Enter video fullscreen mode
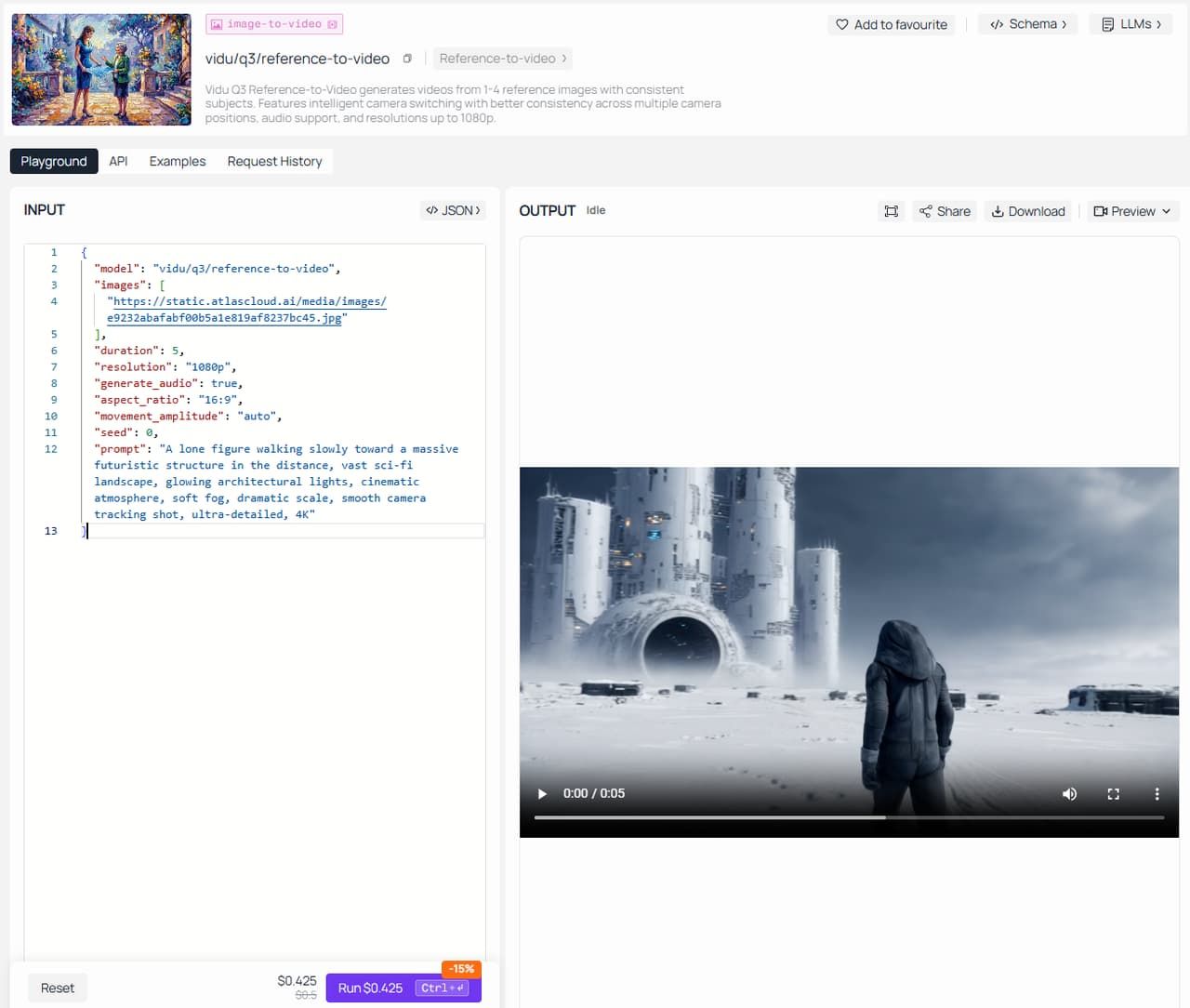 tap(1113, 793)
